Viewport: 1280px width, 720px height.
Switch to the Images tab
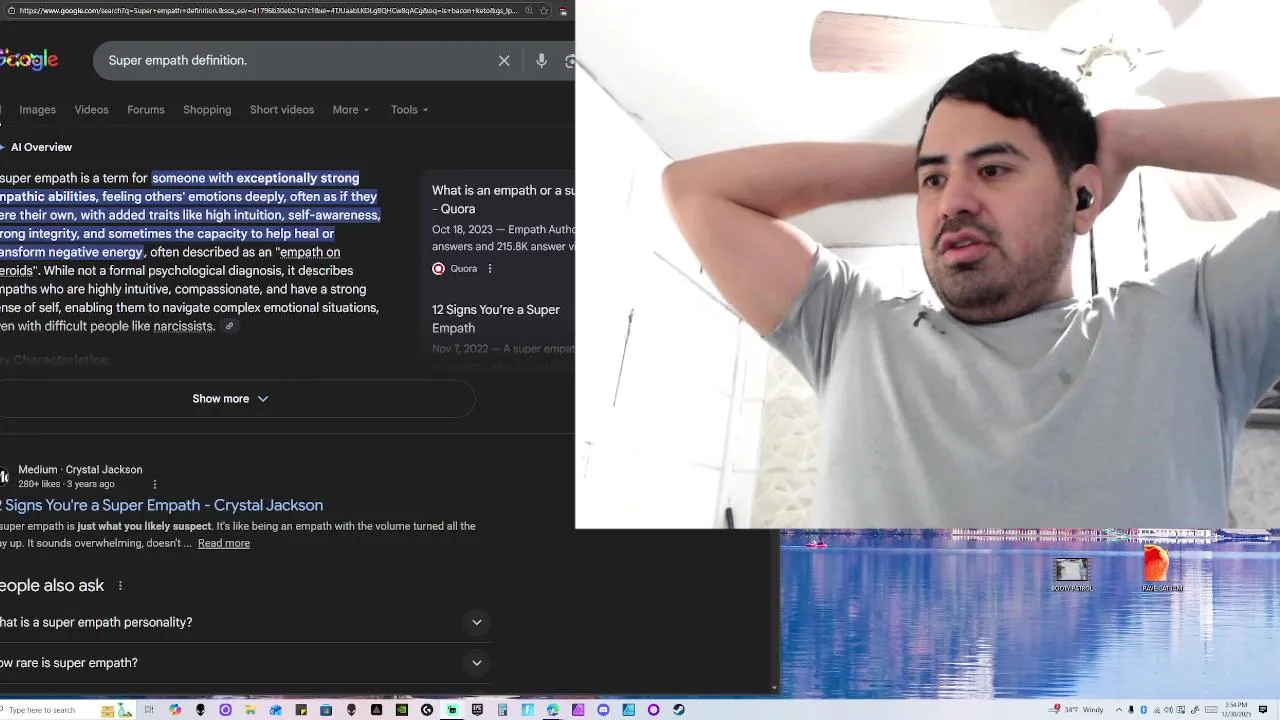point(38,110)
